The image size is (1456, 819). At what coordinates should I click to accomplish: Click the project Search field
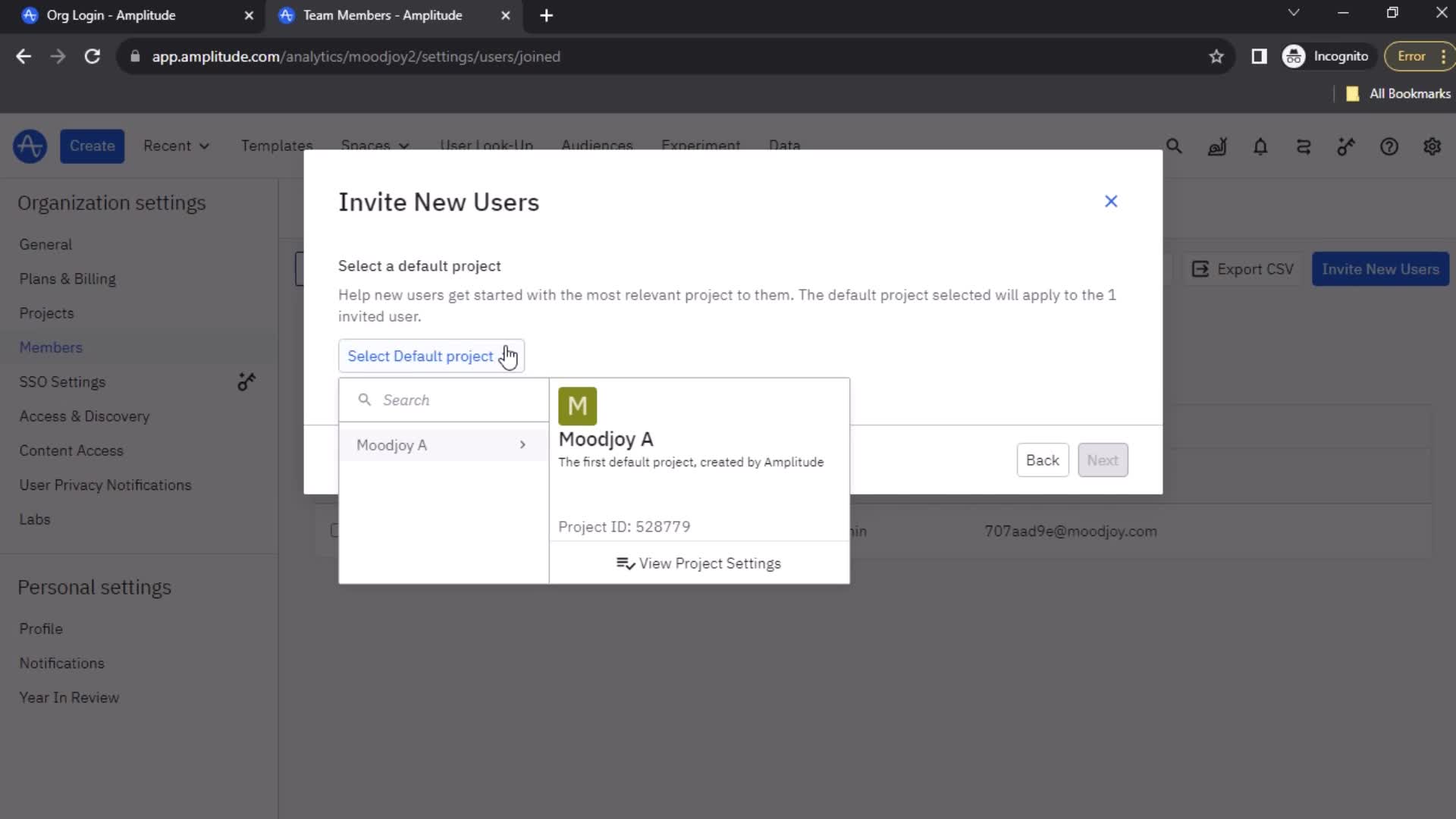444,400
